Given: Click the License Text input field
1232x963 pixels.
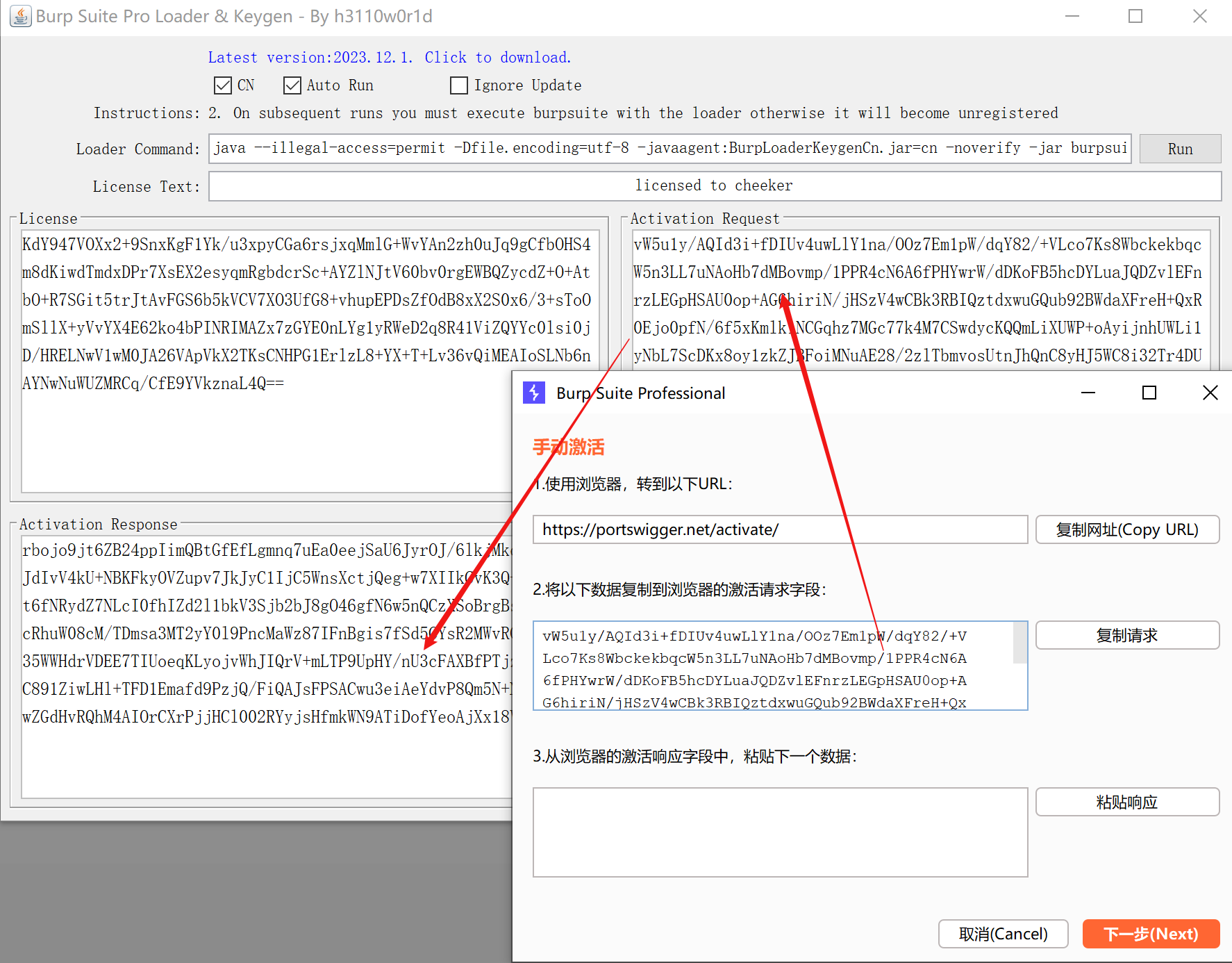Looking at the screenshot, I should (x=715, y=186).
